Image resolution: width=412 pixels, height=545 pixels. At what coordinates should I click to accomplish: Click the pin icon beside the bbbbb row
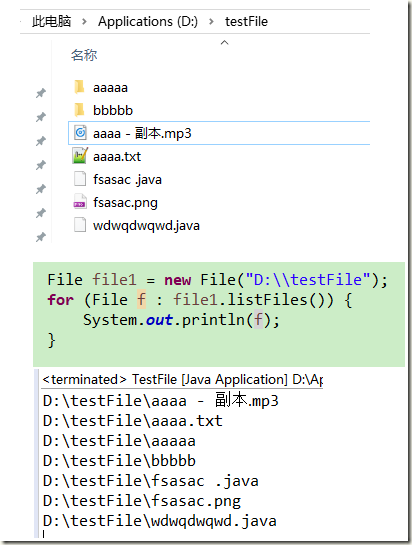(41, 117)
